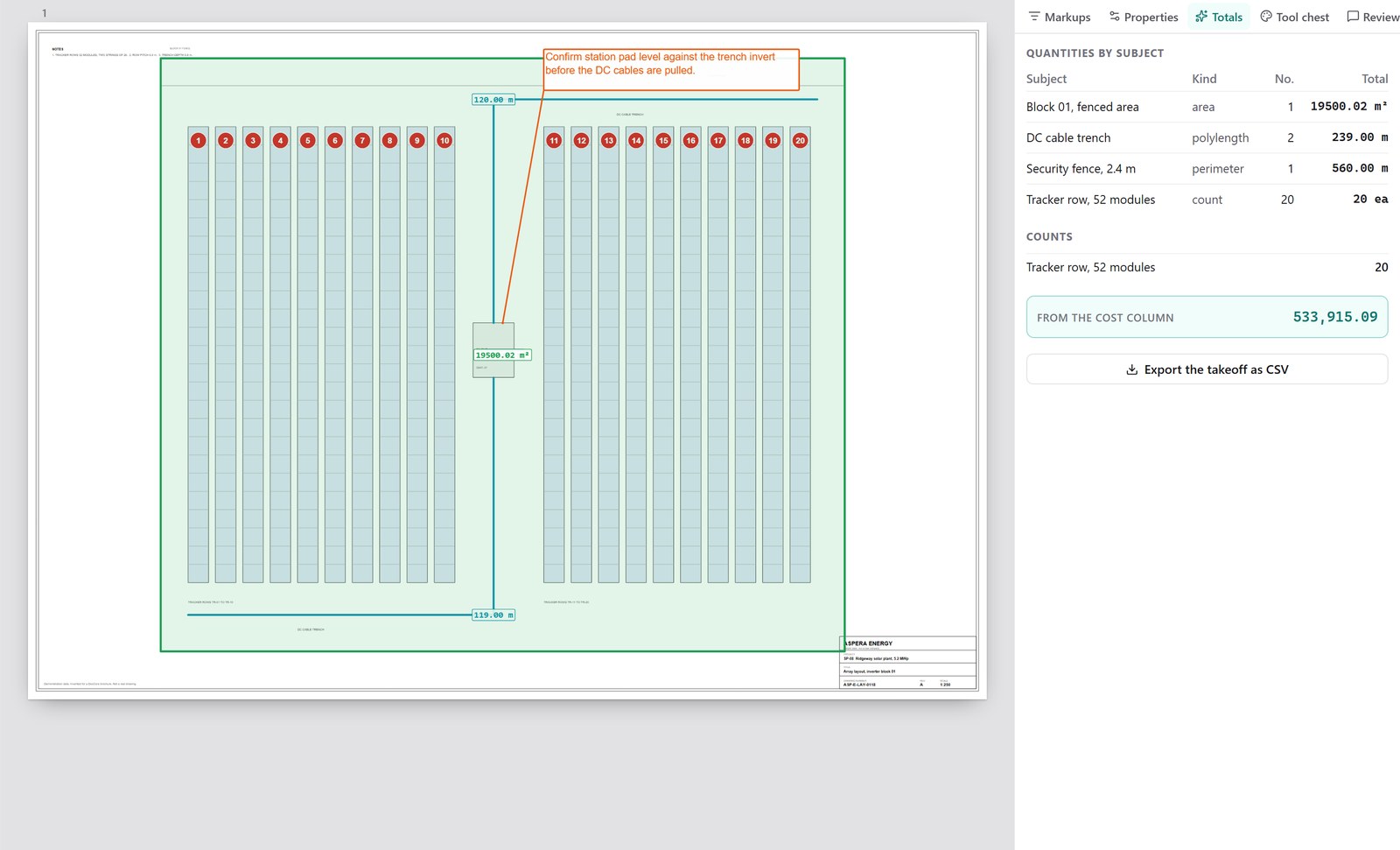Click the '20 ea' total value
The width and height of the screenshot is (1400, 850).
pyautogui.click(x=1370, y=200)
